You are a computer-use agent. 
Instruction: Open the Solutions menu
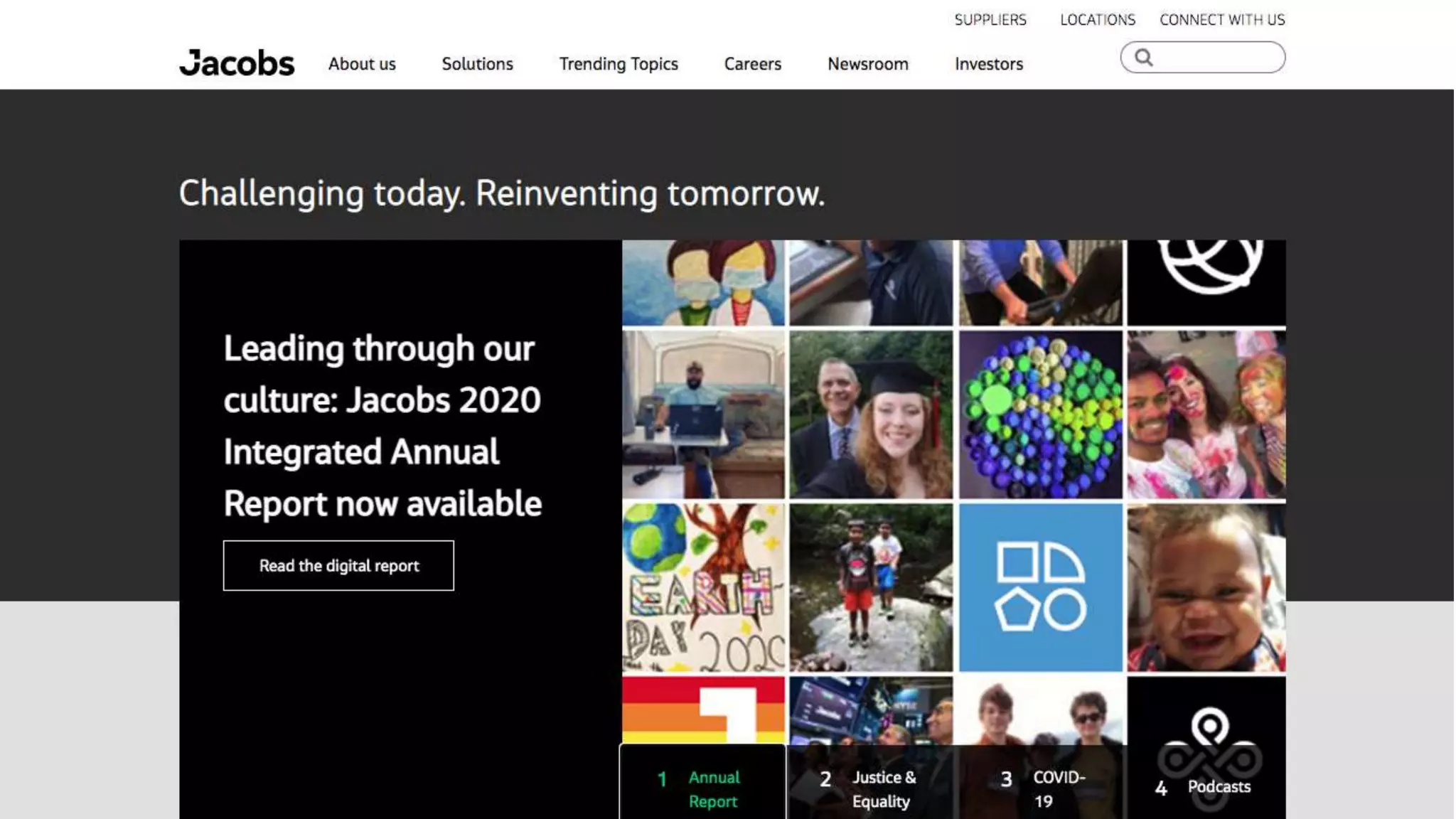point(477,64)
